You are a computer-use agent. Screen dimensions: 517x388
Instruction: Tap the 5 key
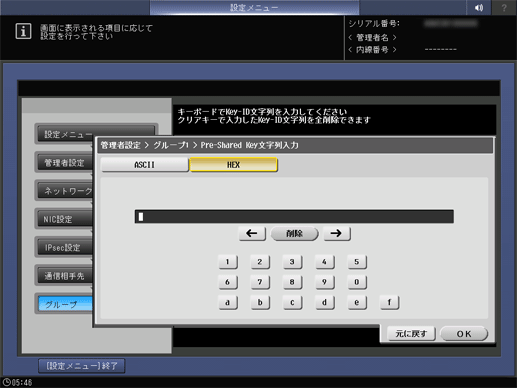[357, 262]
